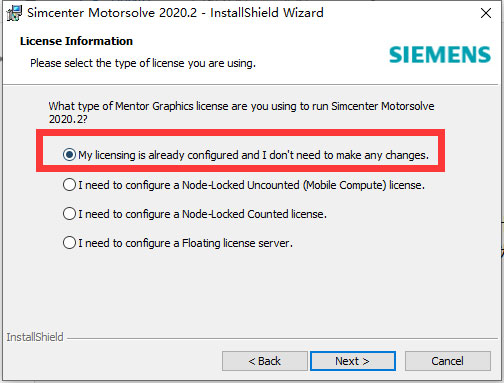504x383 pixels.
Task: Click the "Floating license server" label text
Action: [185, 243]
